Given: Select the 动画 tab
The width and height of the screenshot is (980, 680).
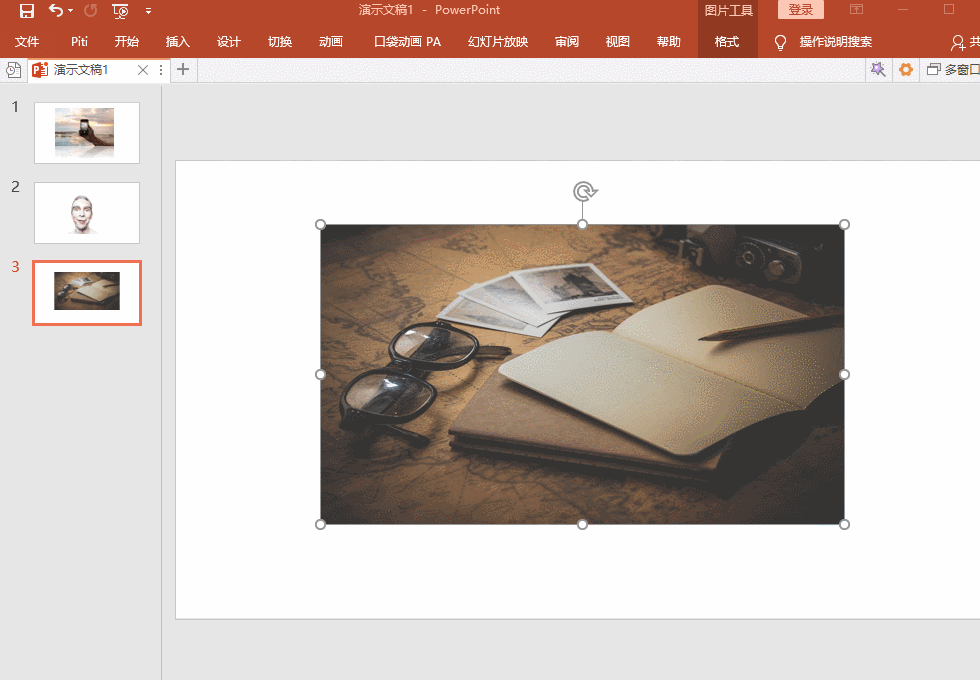Looking at the screenshot, I should pyautogui.click(x=331, y=42).
